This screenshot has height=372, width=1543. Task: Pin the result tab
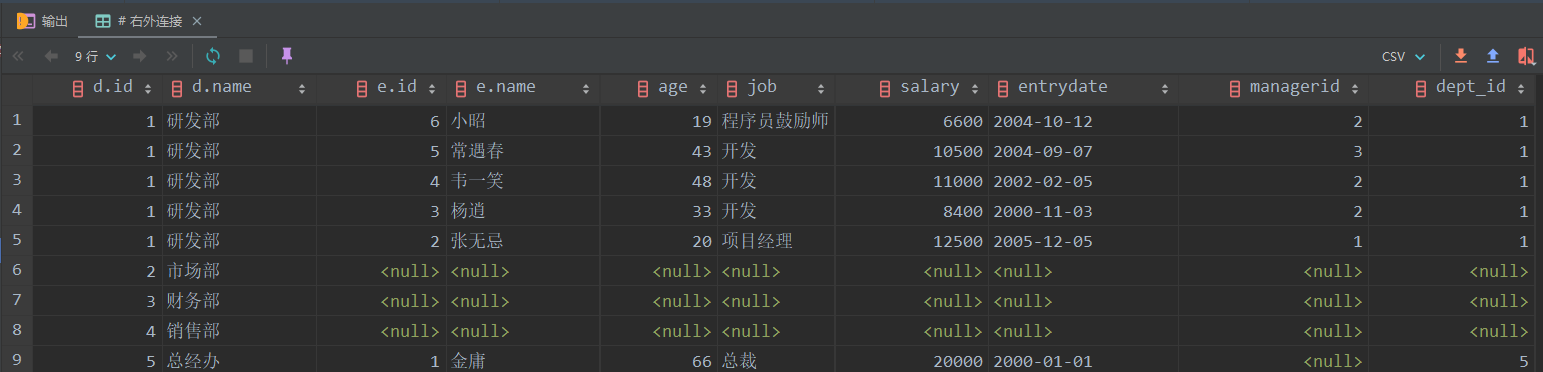click(287, 56)
